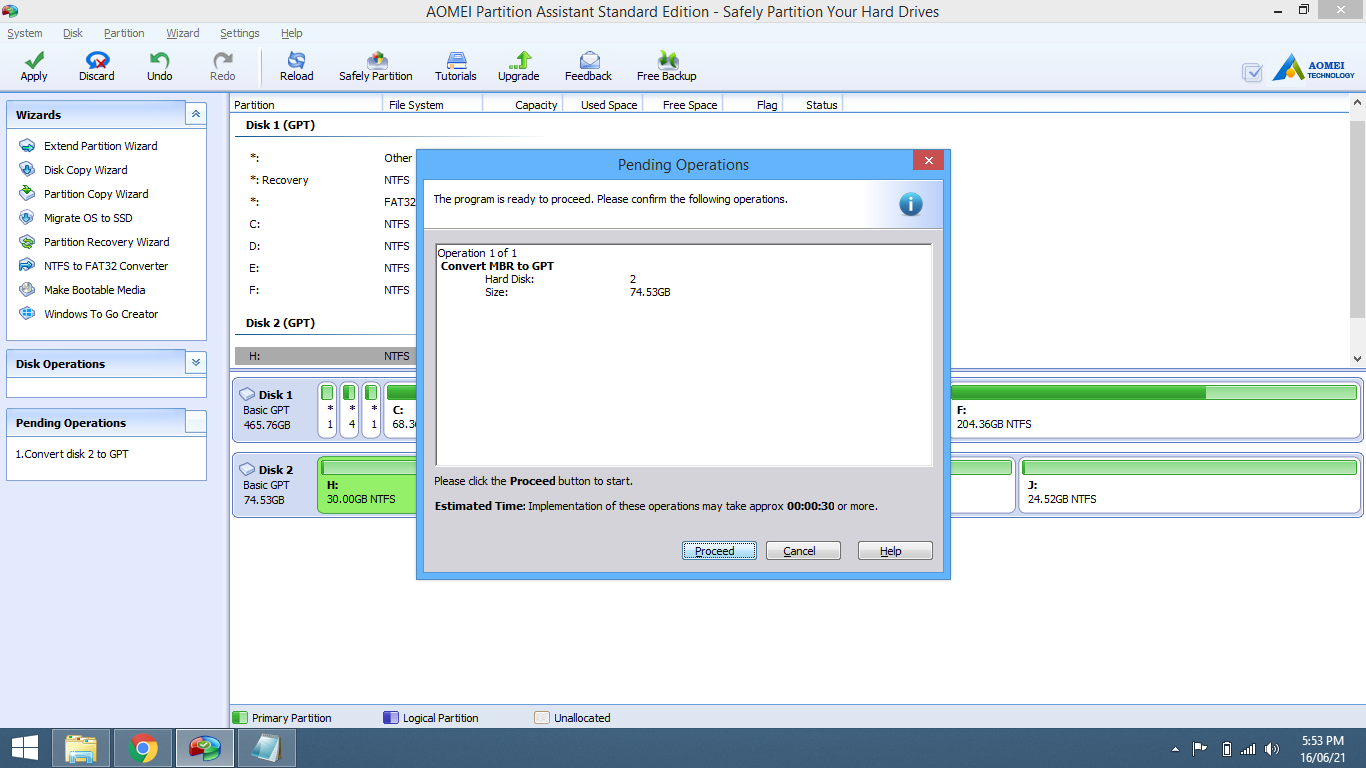
Task: Open NTFS to FAT32 Converter
Action: [x=106, y=266]
